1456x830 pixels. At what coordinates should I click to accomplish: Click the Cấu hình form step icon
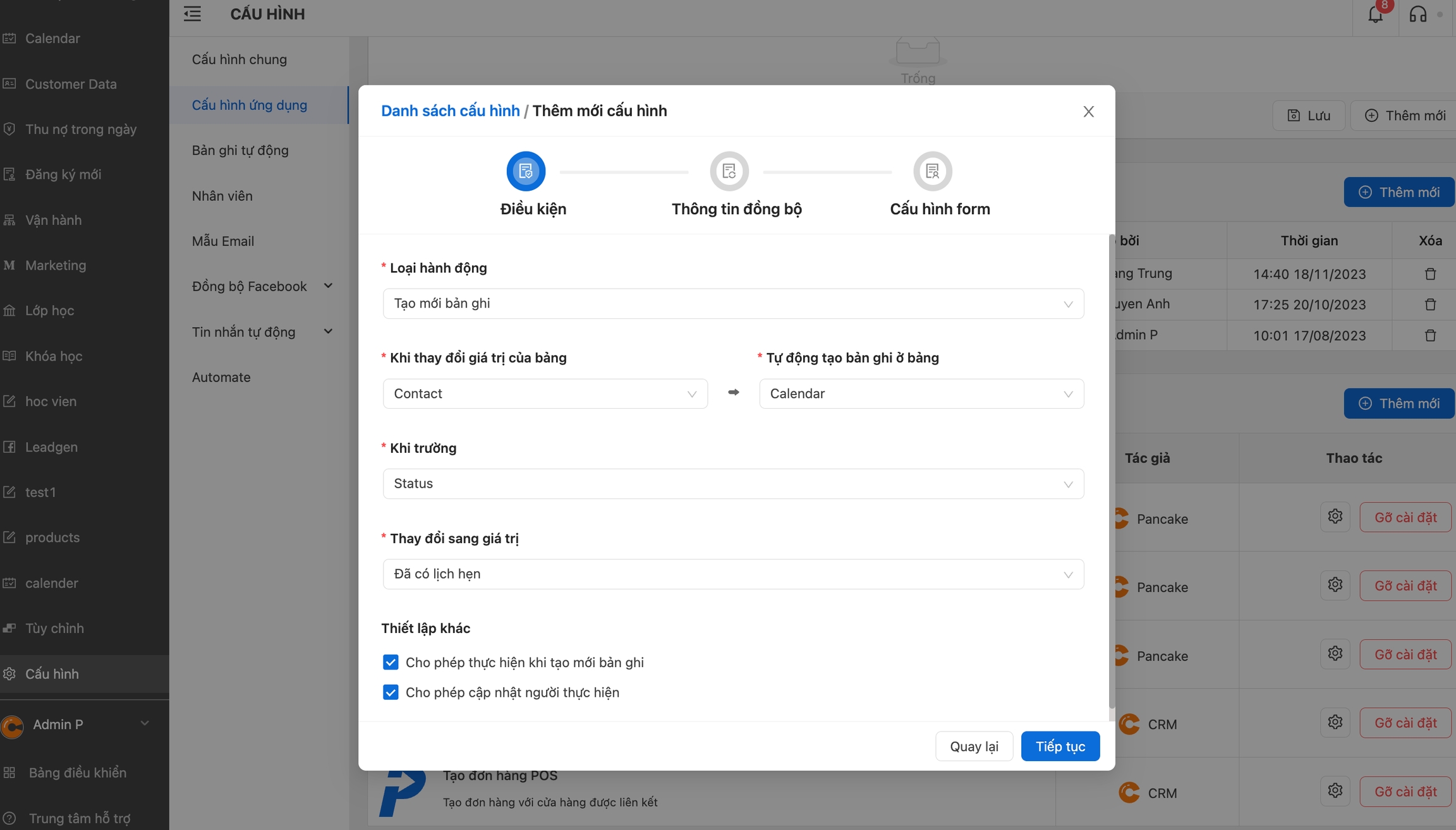pos(932,171)
